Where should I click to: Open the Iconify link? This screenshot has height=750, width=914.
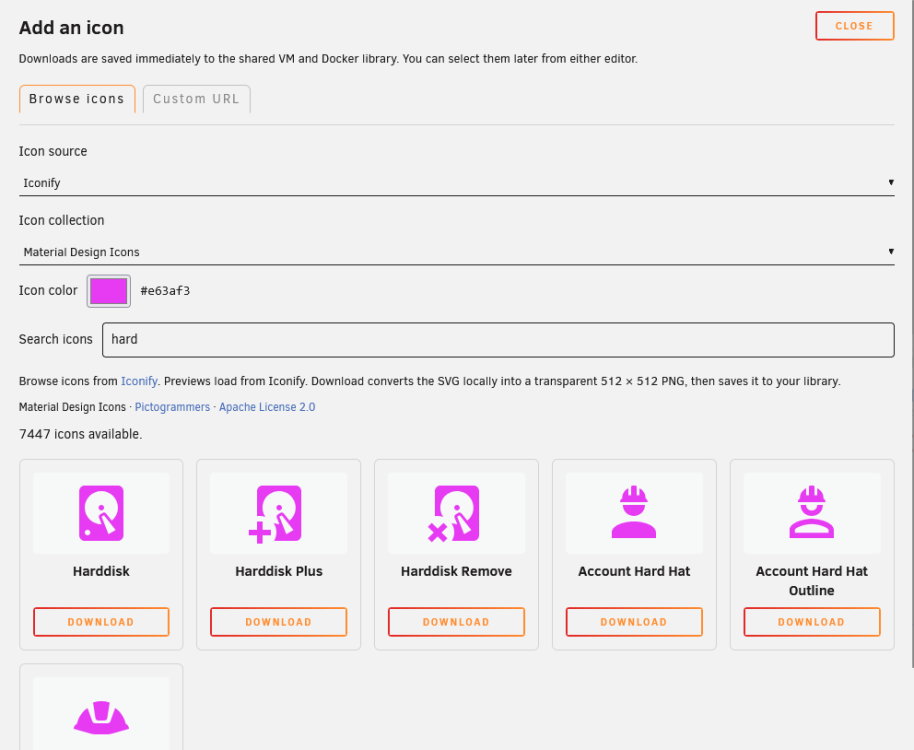[x=139, y=381]
